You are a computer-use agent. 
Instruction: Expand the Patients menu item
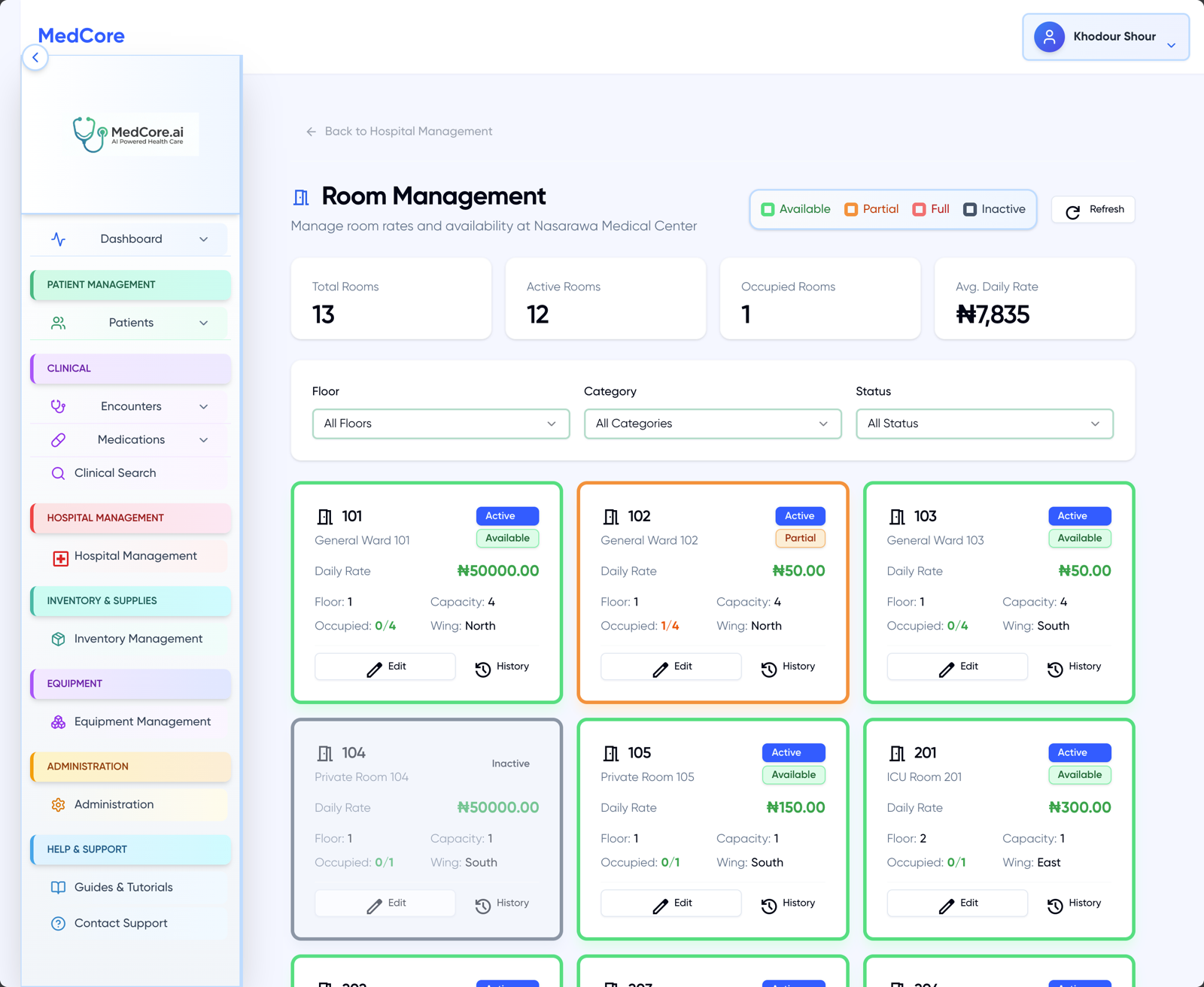pyautogui.click(x=130, y=323)
